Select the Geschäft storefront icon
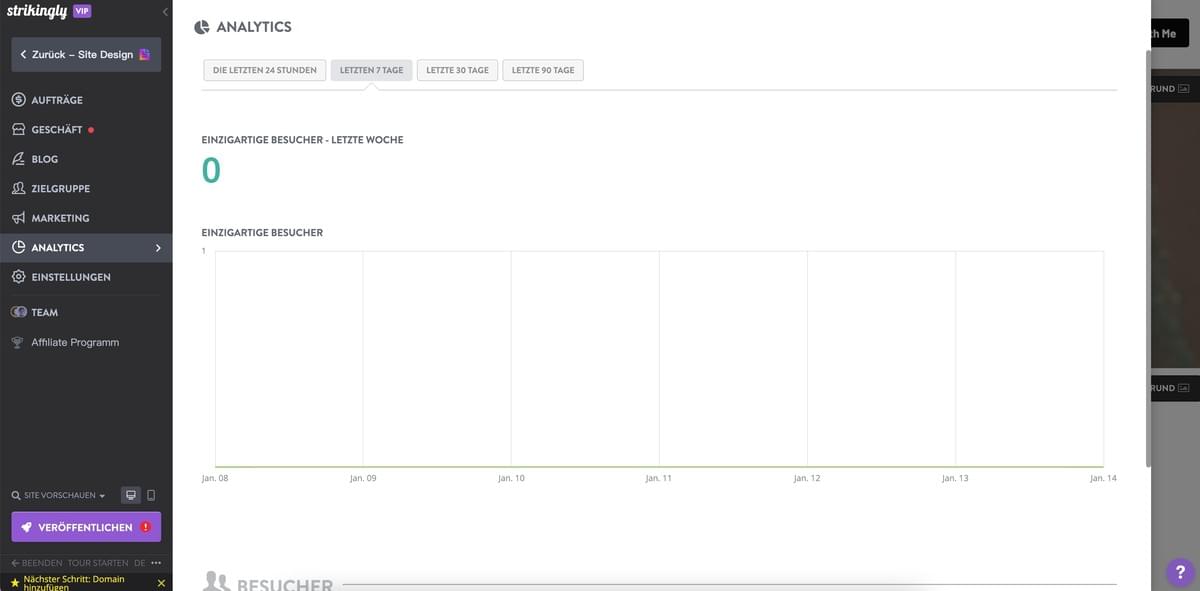1200x591 pixels. tap(17, 128)
